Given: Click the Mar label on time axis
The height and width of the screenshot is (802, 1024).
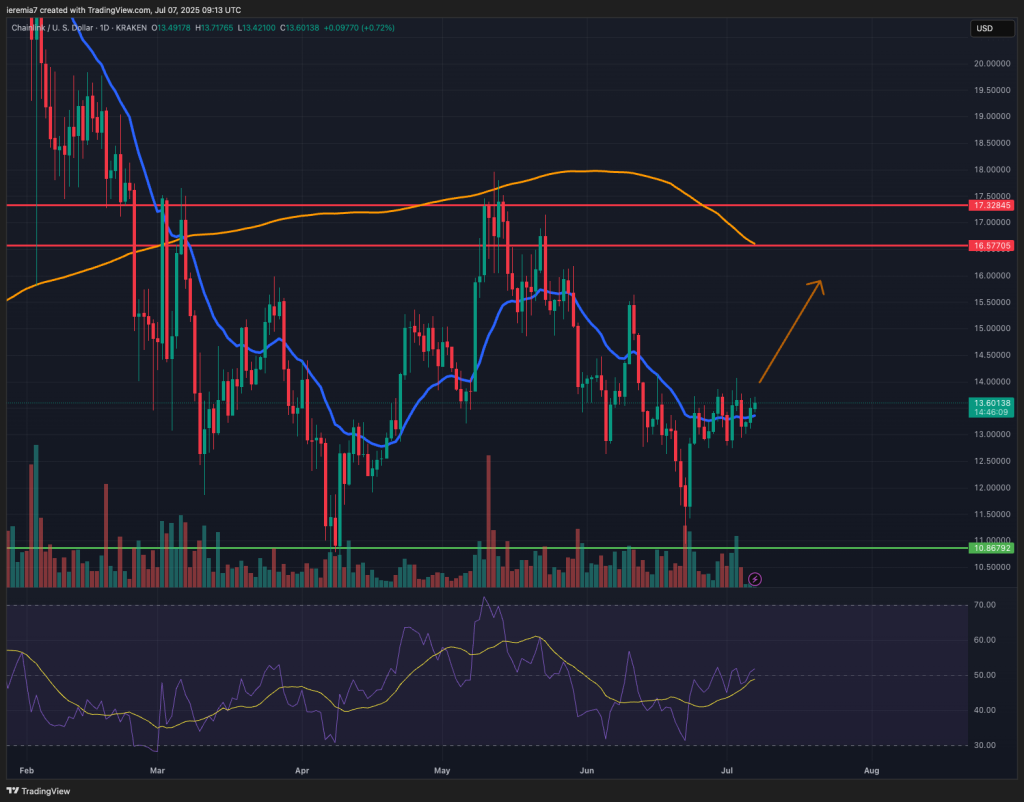Looking at the screenshot, I should point(158,771).
